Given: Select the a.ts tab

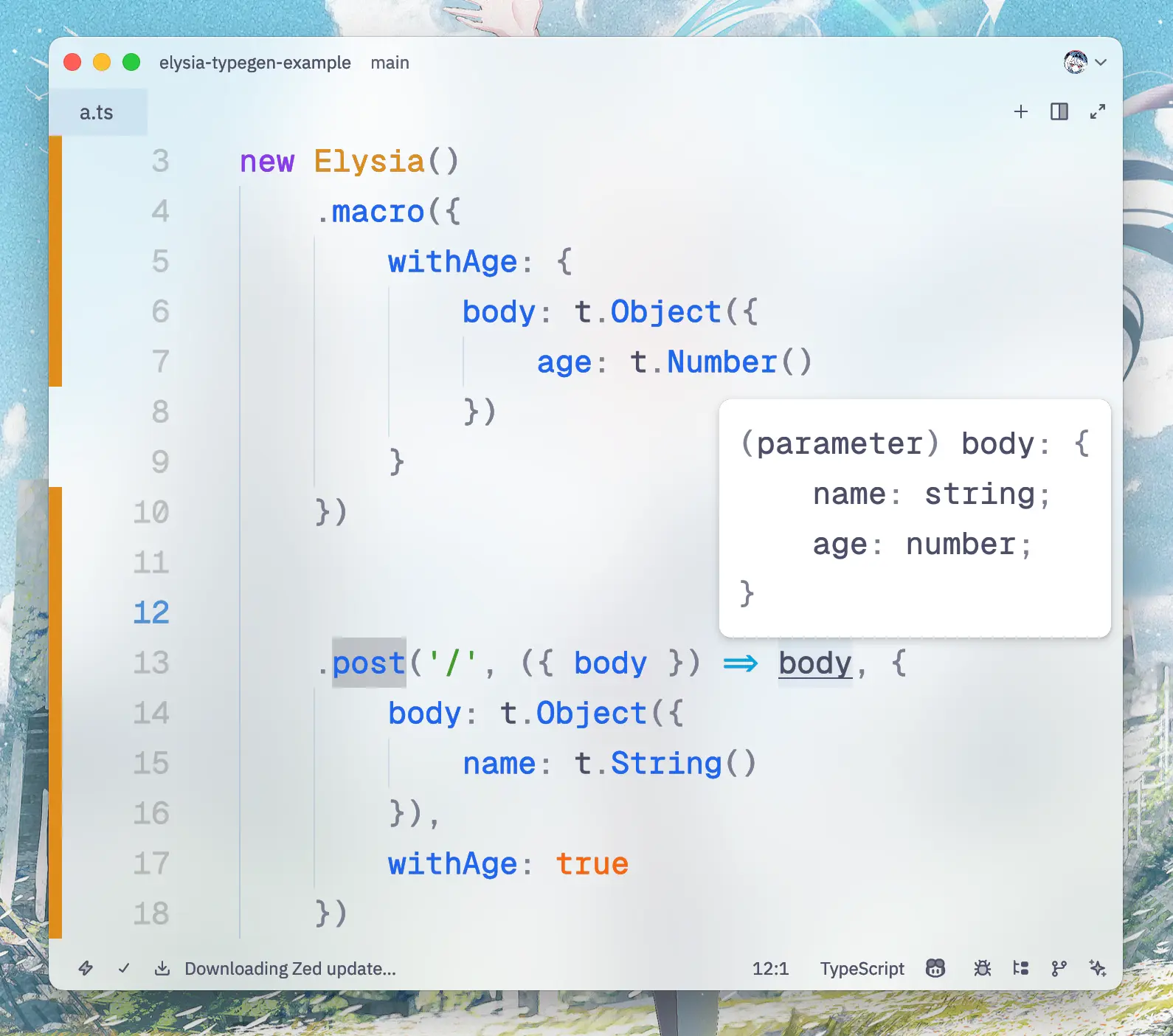Looking at the screenshot, I should [97, 112].
